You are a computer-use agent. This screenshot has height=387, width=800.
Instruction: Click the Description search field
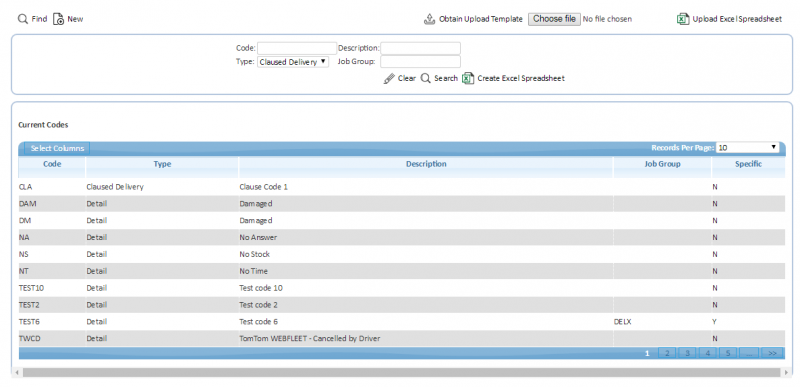point(420,48)
